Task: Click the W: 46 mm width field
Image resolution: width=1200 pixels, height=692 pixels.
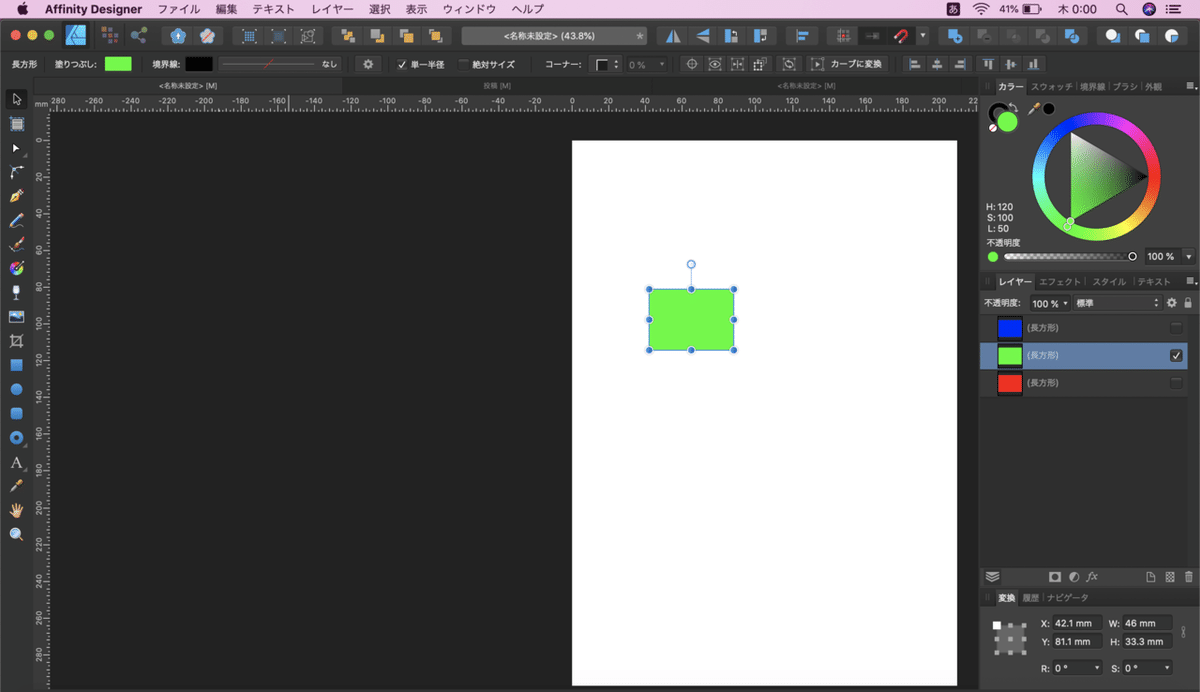Action: 1148,623
